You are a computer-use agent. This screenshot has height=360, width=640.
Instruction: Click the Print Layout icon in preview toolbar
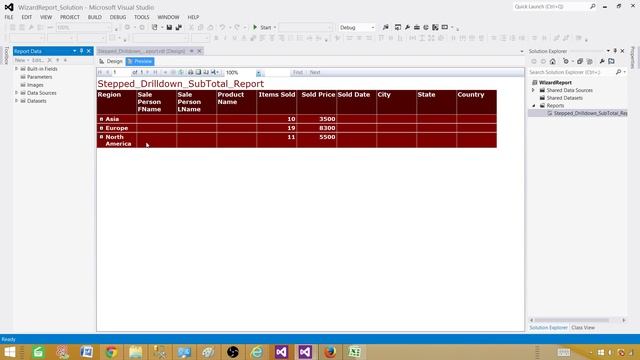[198, 72]
